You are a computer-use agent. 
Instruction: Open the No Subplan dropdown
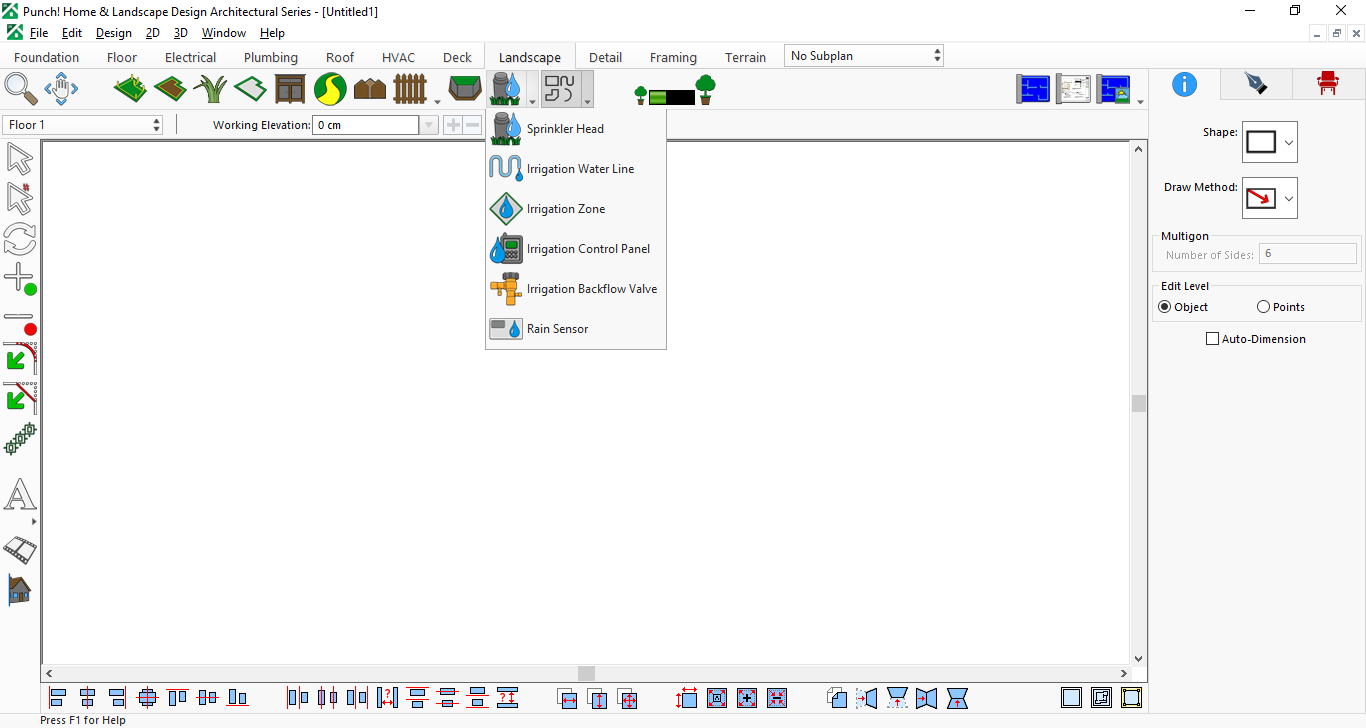864,56
